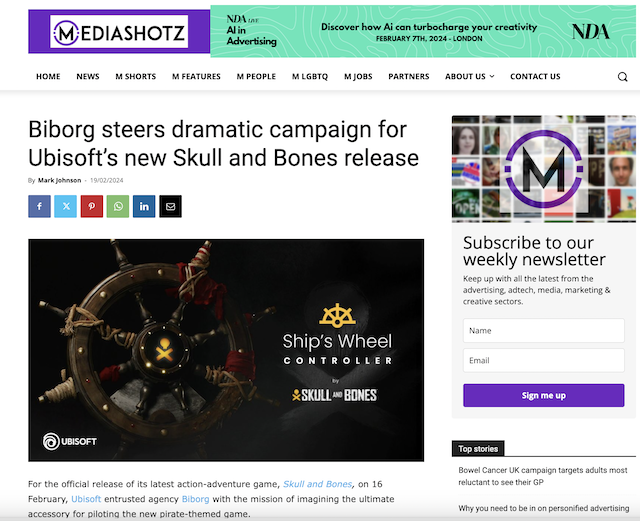The image size is (640, 521).
Task: Share article on LinkedIn
Action: pos(144,206)
